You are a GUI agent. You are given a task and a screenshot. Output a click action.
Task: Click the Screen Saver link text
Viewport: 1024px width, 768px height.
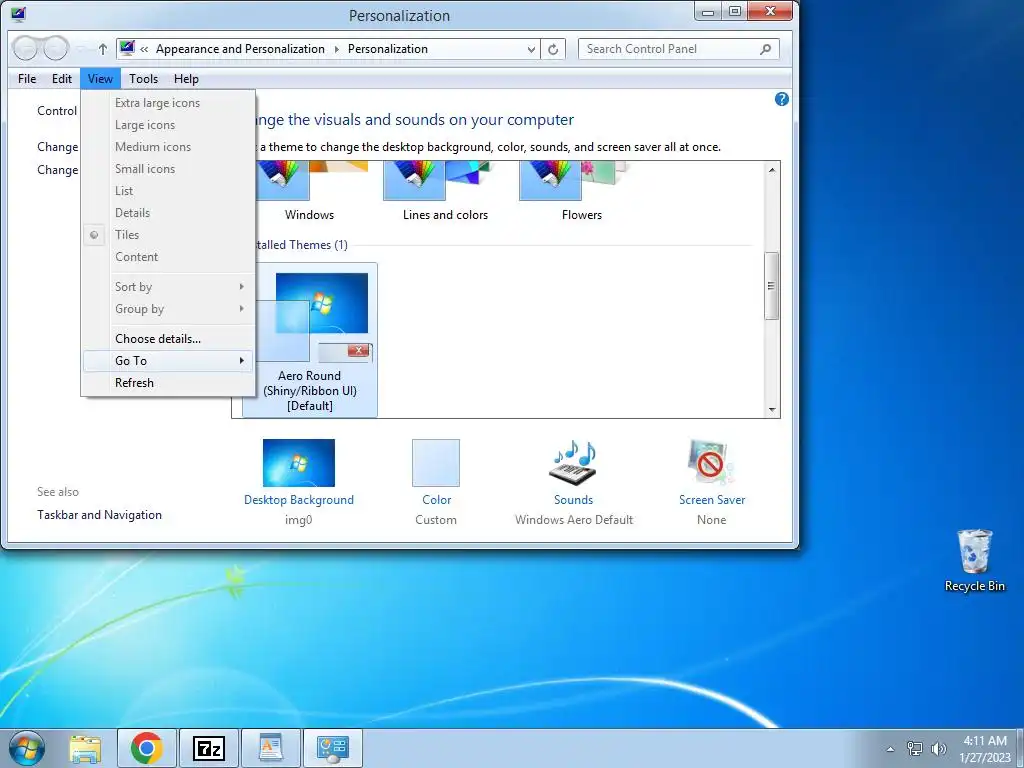pyautogui.click(x=712, y=500)
